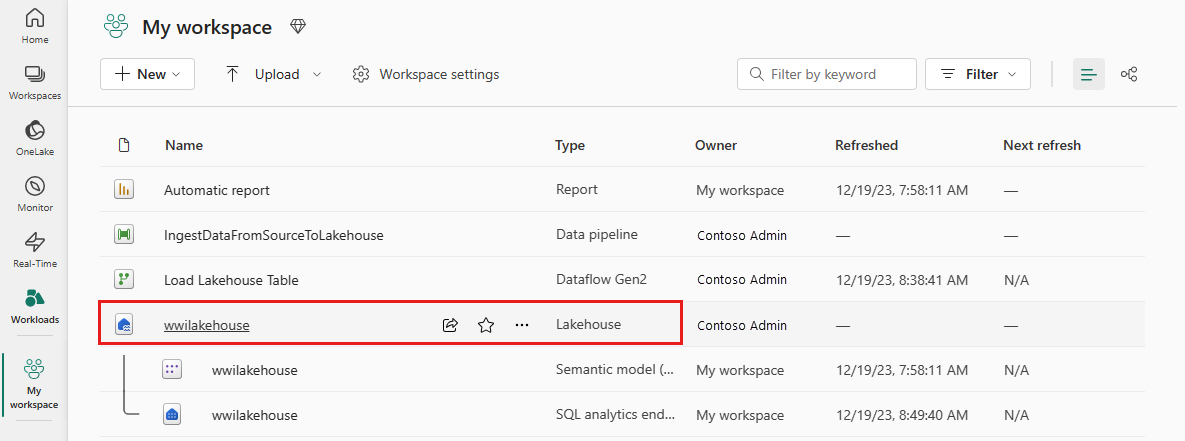Switch to lineage view

click(x=1129, y=74)
